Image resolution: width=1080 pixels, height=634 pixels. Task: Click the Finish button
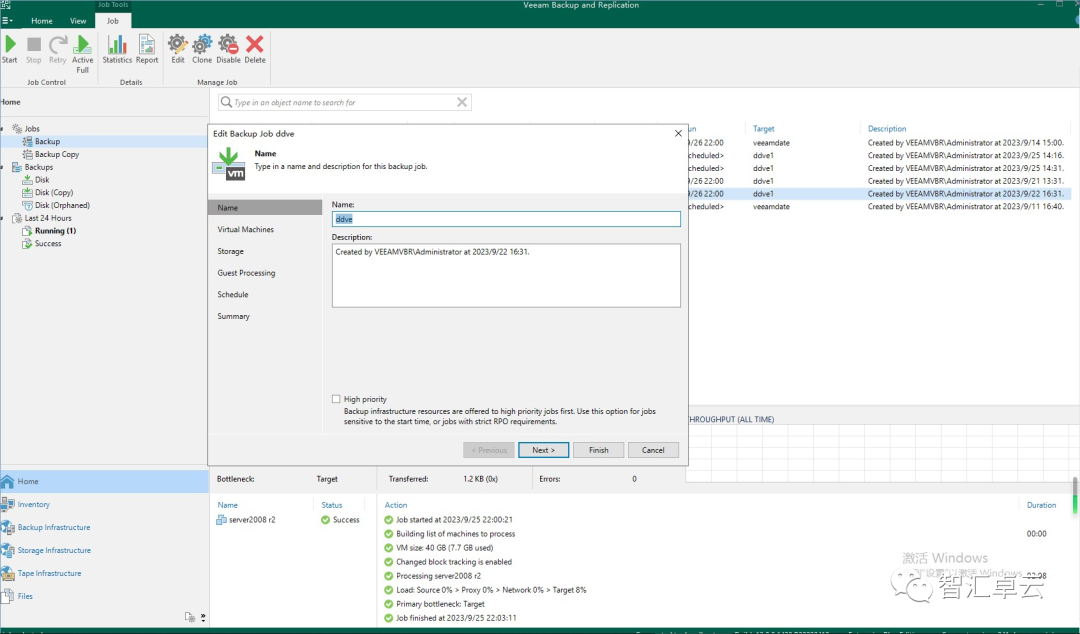click(599, 450)
